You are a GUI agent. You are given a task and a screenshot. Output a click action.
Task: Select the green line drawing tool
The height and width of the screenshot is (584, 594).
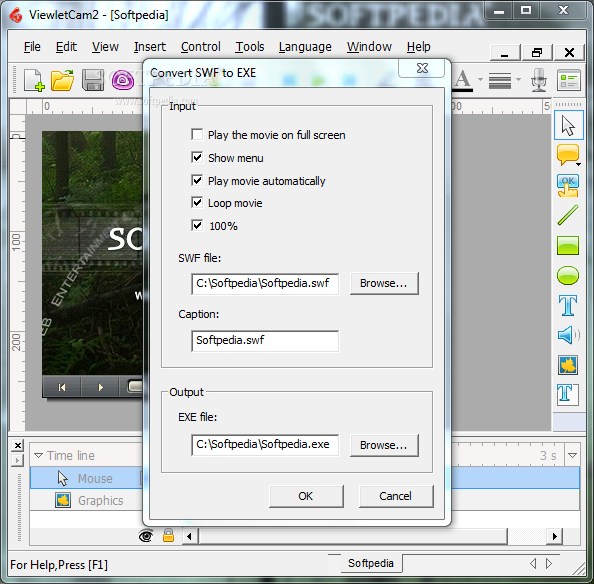click(x=568, y=215)
